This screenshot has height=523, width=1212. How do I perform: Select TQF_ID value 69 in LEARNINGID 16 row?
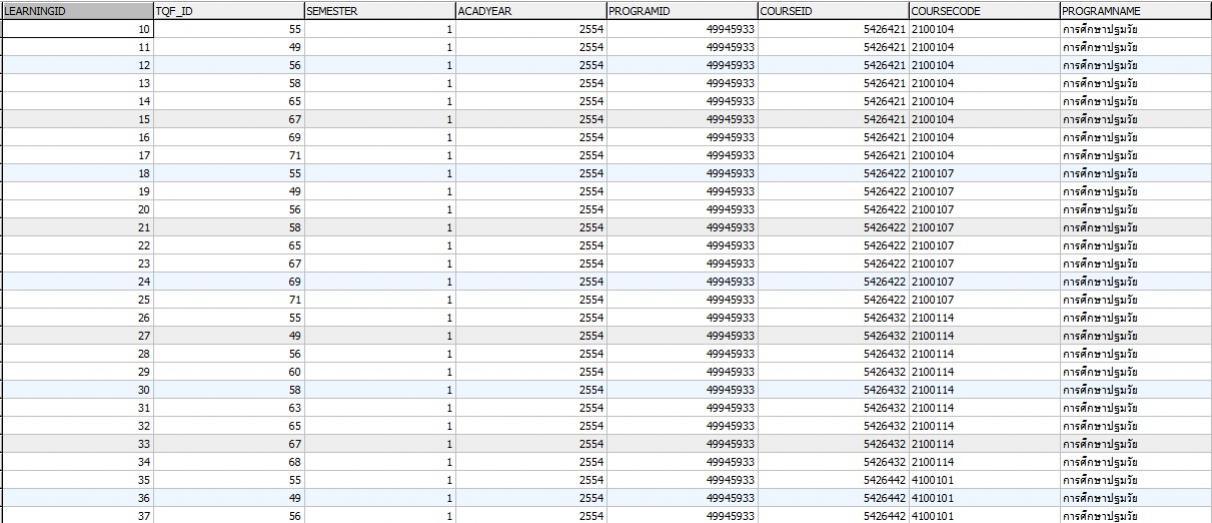(228, 137)
